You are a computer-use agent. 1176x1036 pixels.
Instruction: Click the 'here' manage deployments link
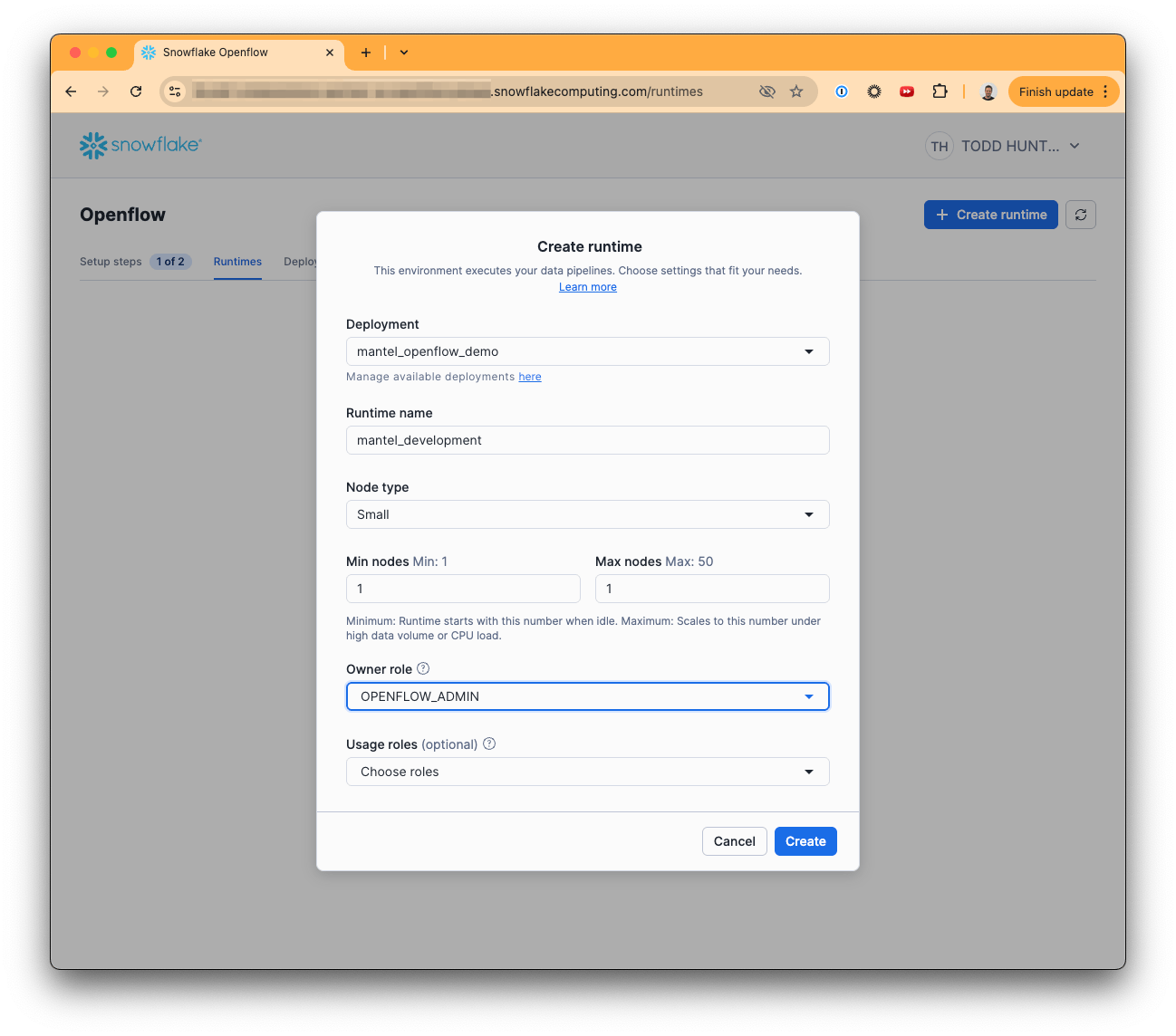click(x=530, y=377)
